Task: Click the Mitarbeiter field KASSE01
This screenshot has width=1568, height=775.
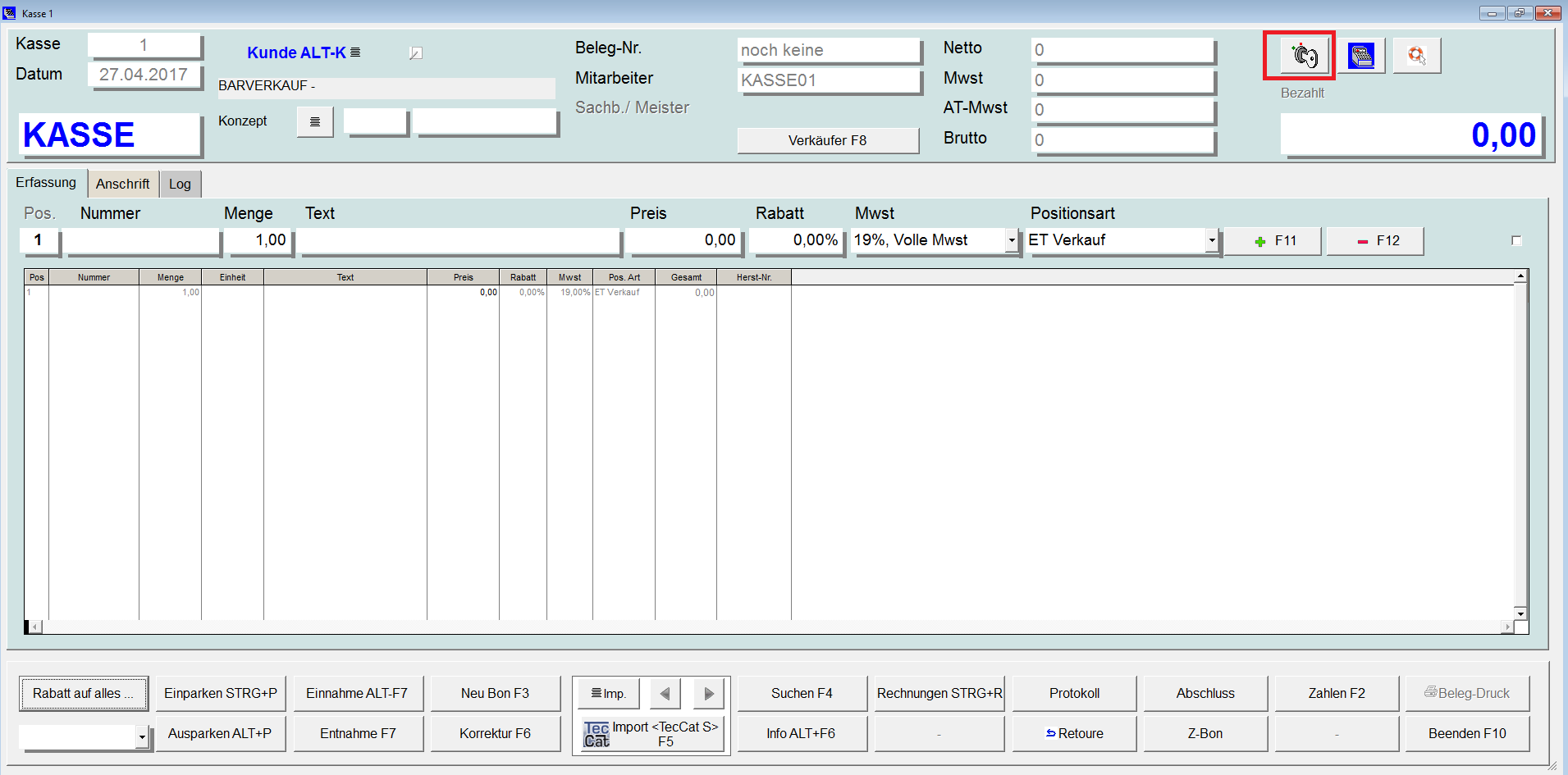Action: pyautogui.click(x=828, y=80)
